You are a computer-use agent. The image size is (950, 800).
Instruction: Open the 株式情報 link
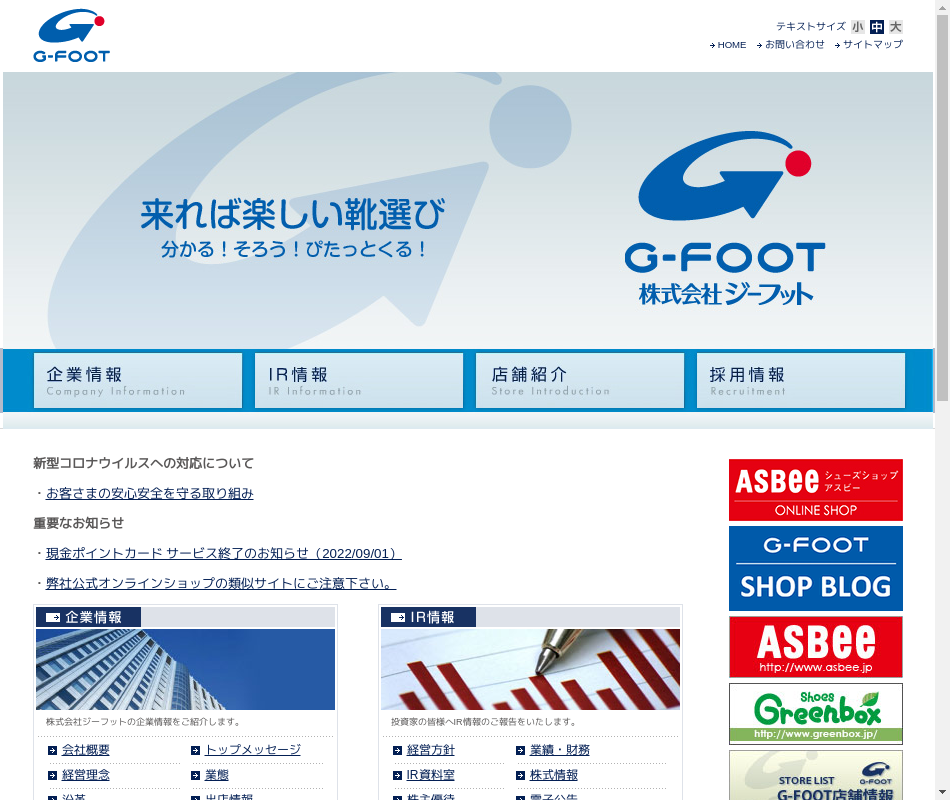(x=554, y=775)
